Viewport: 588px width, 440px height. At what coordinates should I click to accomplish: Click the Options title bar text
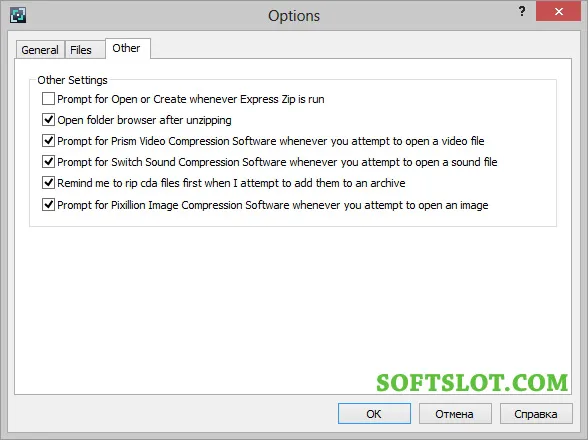tap(294, 16)
